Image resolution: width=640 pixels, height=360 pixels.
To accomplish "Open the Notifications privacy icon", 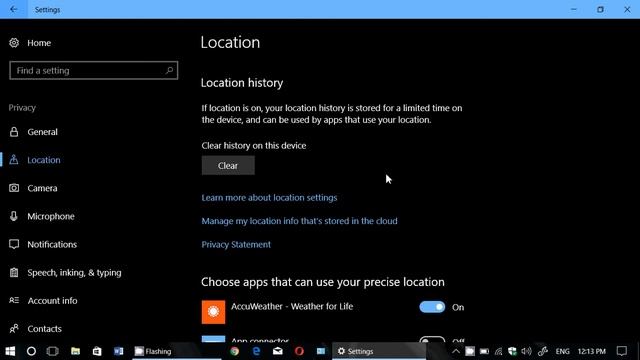I will 14,244.
